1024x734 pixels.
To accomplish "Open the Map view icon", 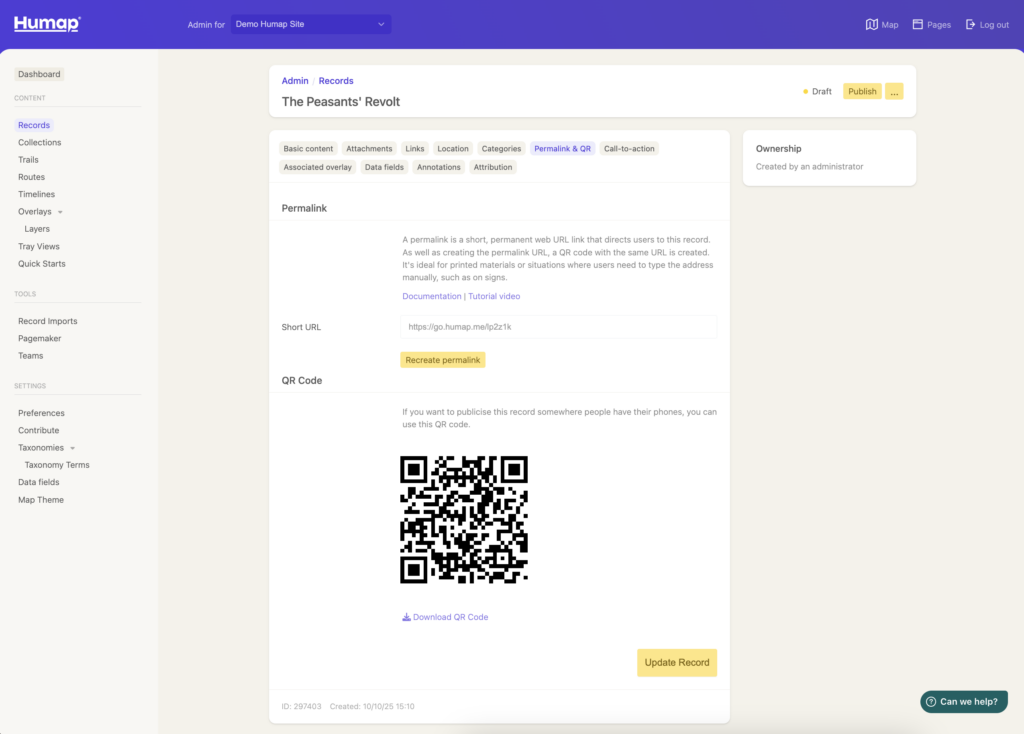I will coord(871,24).
